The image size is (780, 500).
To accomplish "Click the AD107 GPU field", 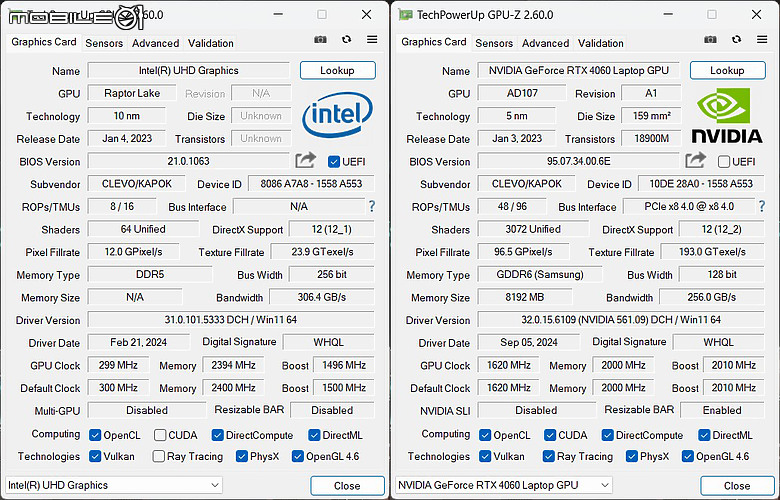I will (x=522, y=93).
